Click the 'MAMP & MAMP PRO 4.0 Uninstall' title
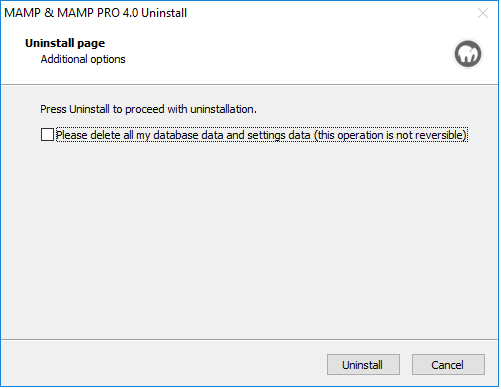The height and width of the screenshot is (389, 501). [95, 13]
